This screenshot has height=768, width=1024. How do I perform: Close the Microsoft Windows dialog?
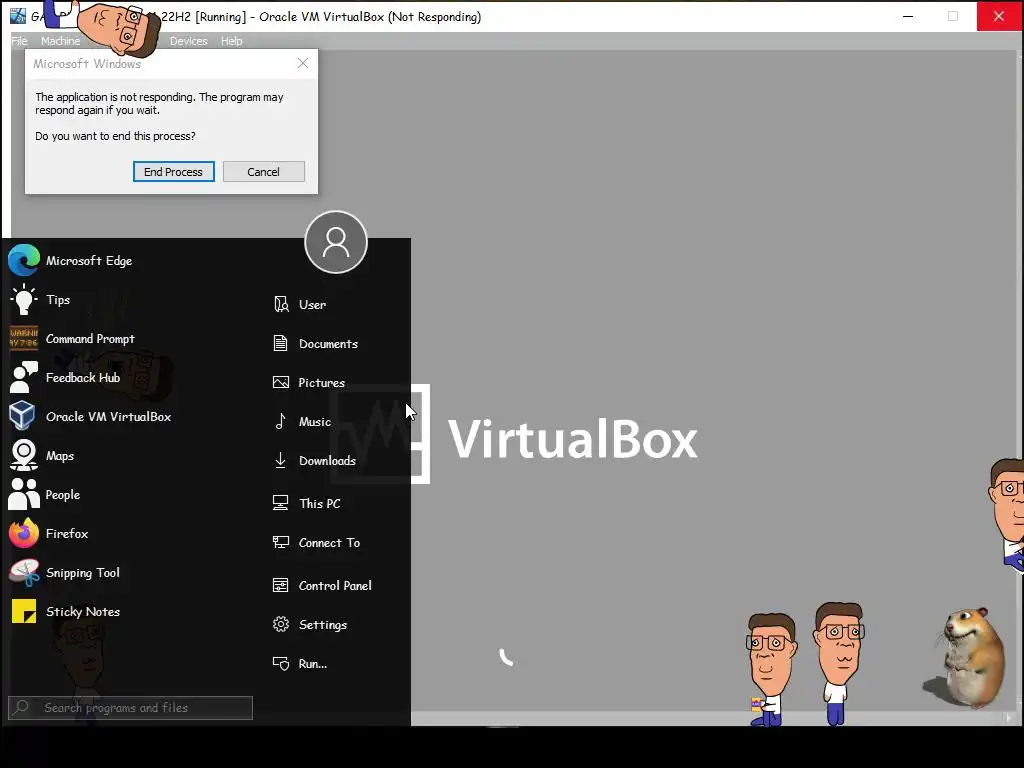coord(302,63)
